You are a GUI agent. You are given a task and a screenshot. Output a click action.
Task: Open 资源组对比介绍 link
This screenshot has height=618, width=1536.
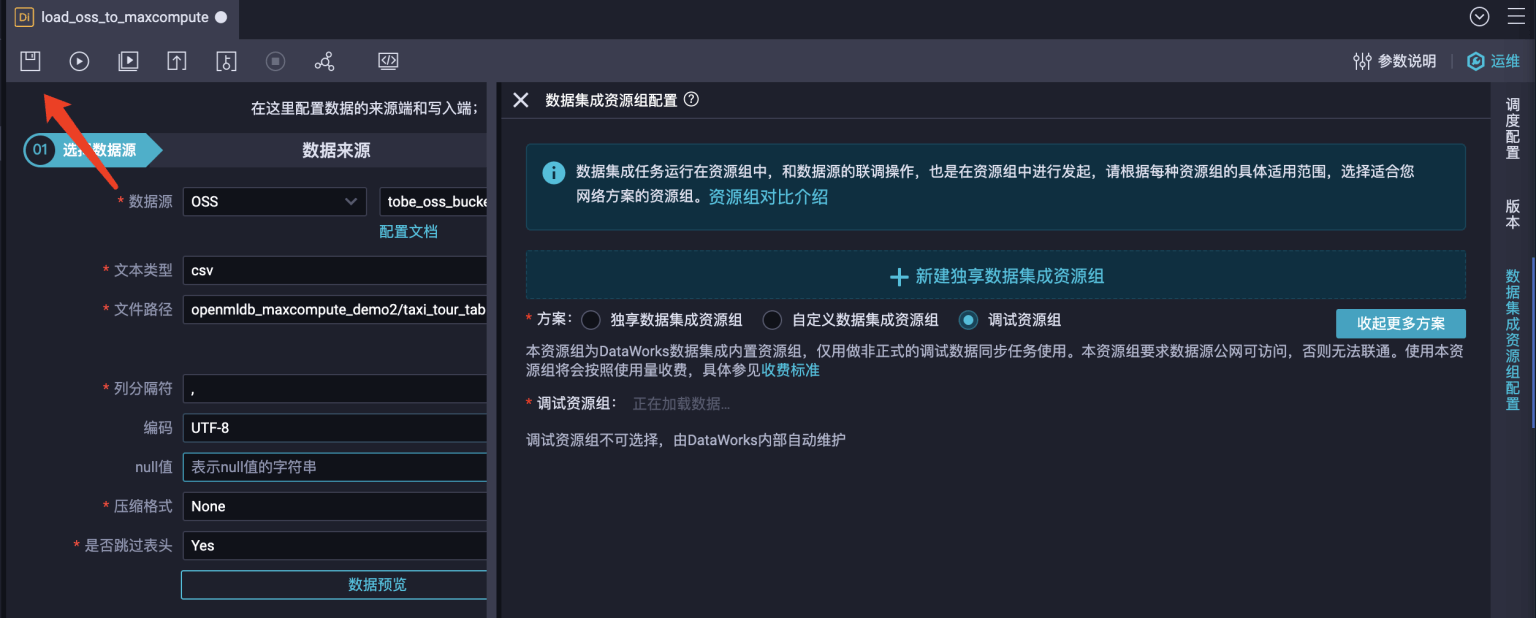click(768, 197)
